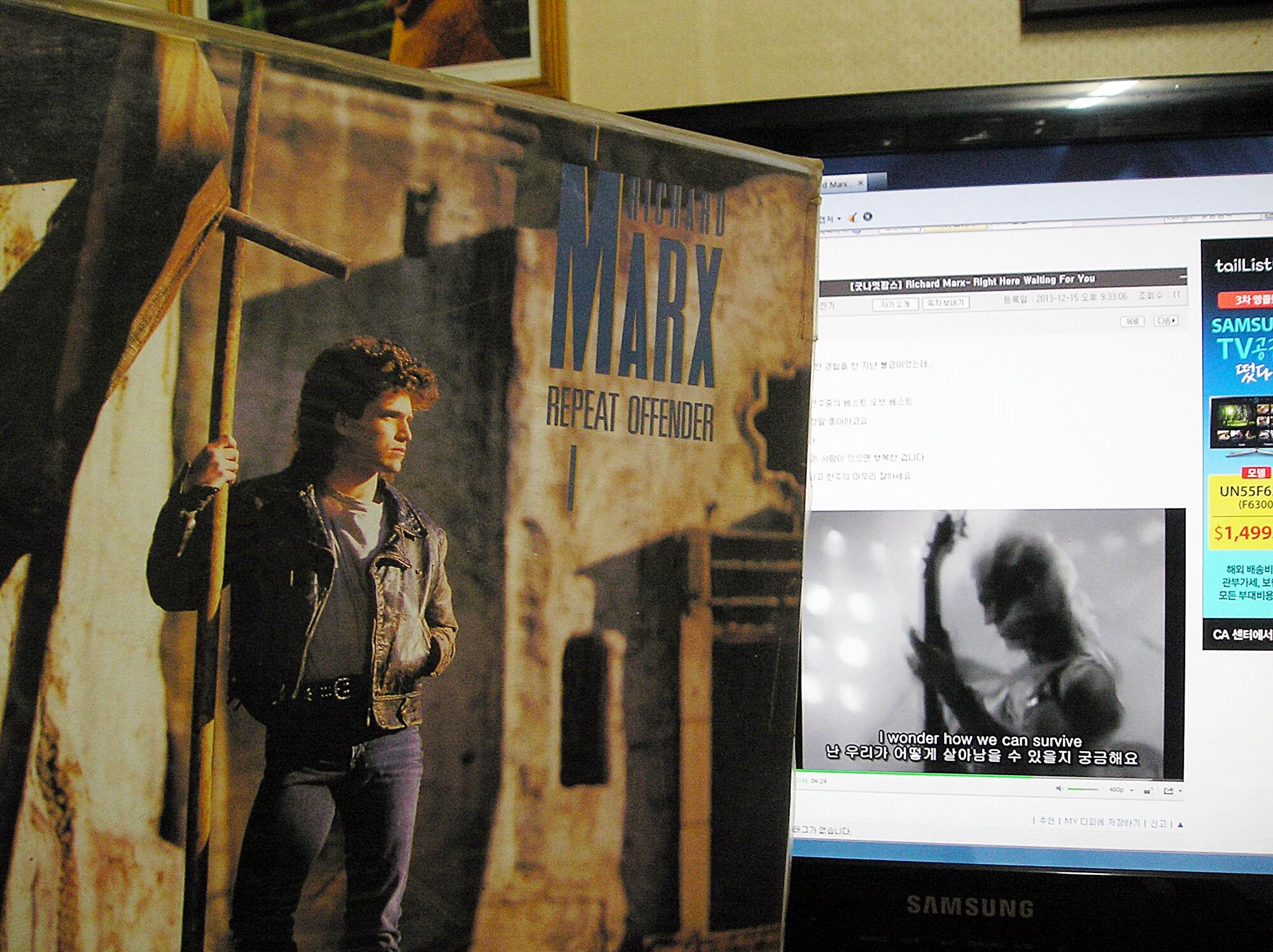This screenshot has height=952, width=1273.
Task: Expand the arrow beside the share icon
Action: 1181,791
